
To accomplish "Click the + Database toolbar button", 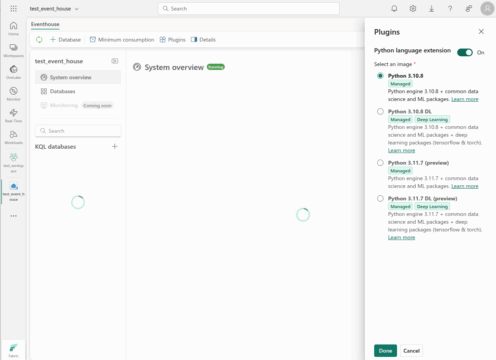I will click(x=65, y=40).
